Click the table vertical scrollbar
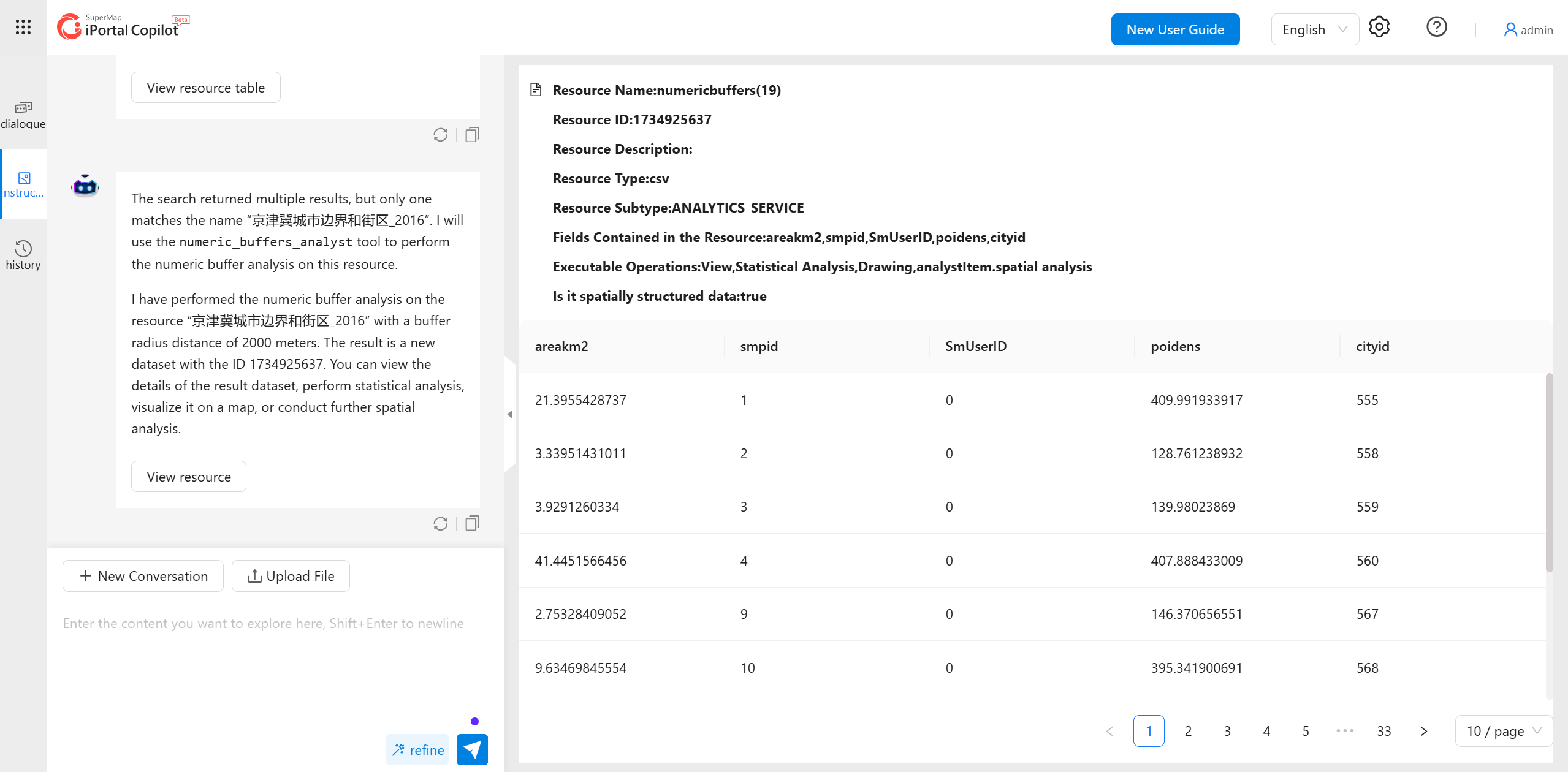Viewport: 1568px width, 772px height. (x=1549, y=472)
